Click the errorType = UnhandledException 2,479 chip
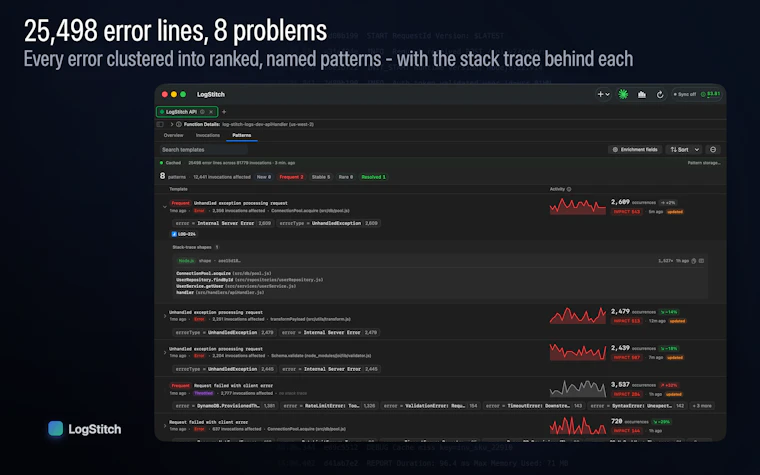Screen dimensions: 760x475 (x=224, y=332)
